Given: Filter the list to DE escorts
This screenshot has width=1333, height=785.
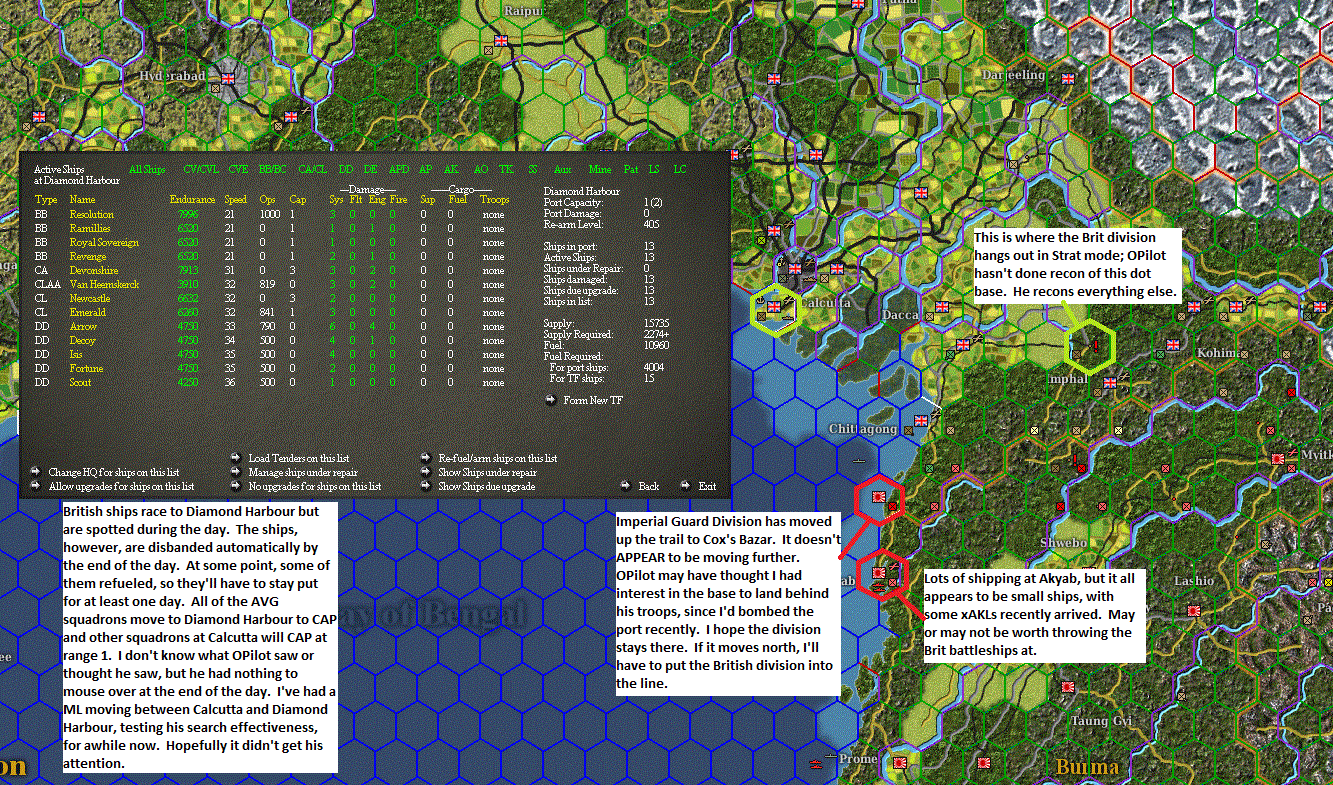Looking at the screenshot, I should pyautogui.click(x=371, y=170).
